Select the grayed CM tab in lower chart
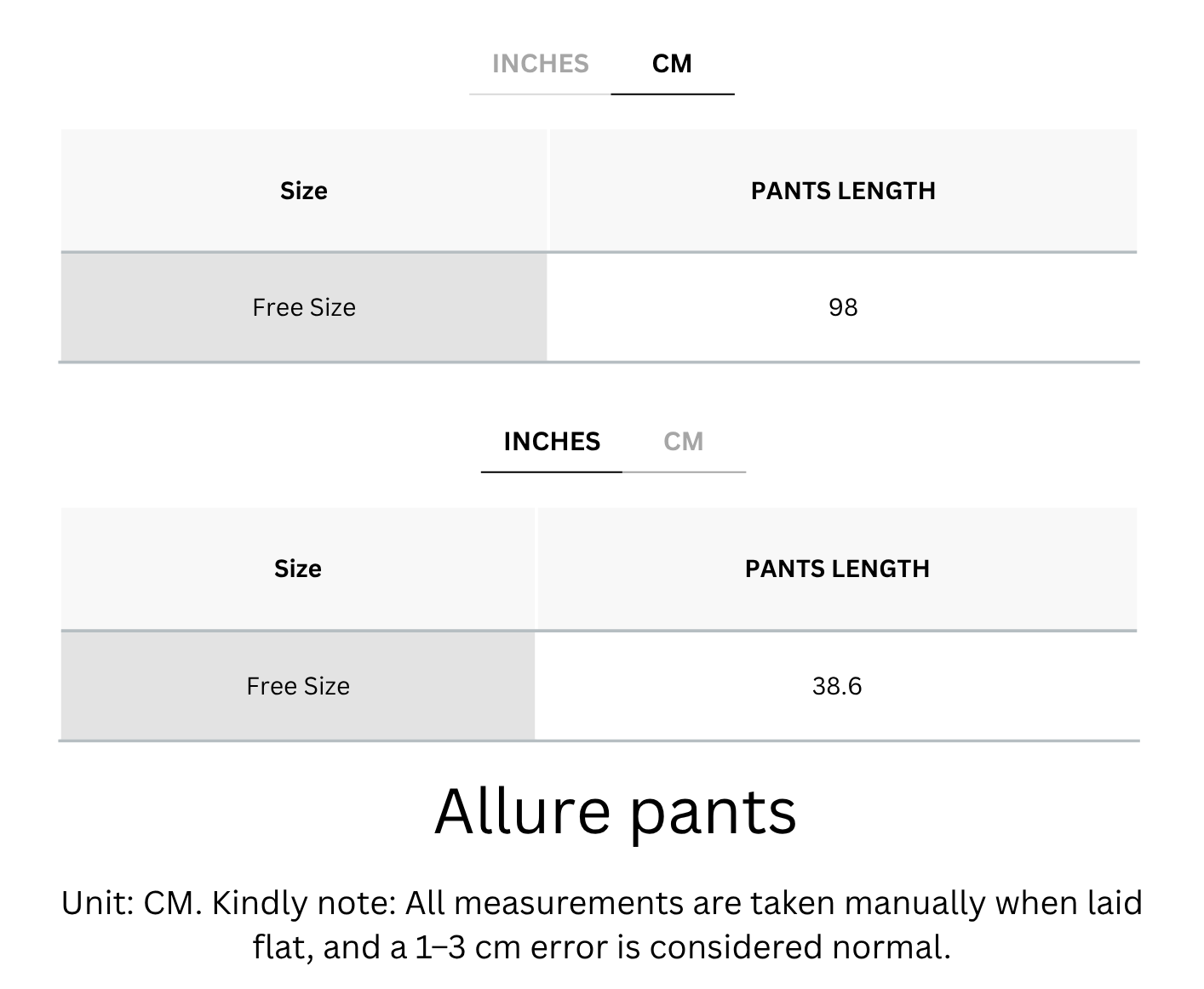Viewport: 1204px width, 989px height. [x=684, y=442]
